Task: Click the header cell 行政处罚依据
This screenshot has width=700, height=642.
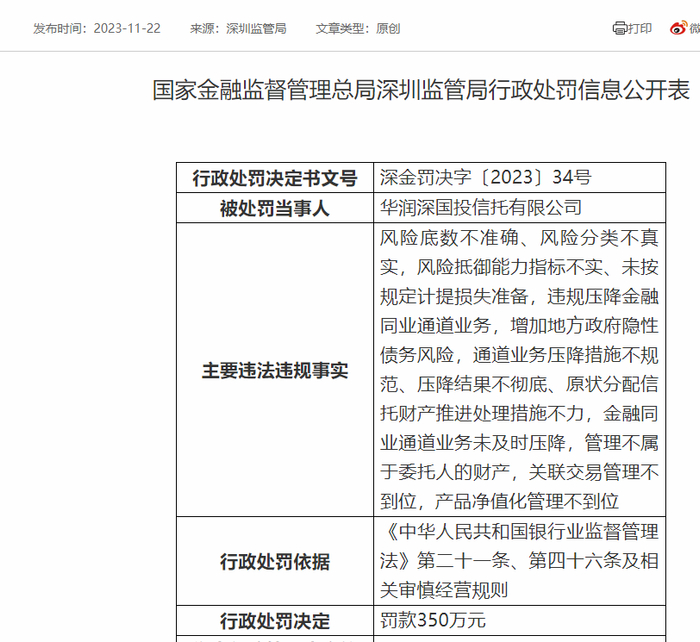Action: coord(275,562)
